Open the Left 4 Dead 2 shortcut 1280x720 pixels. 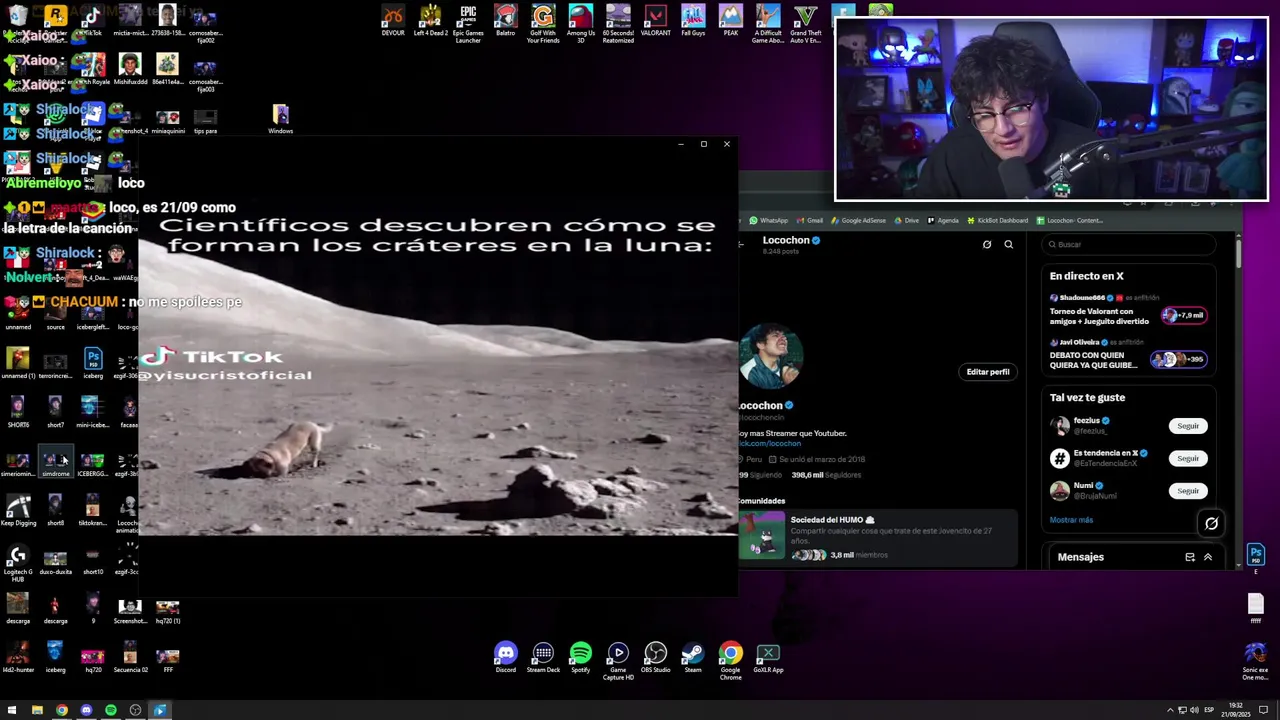tap(430, 21)
